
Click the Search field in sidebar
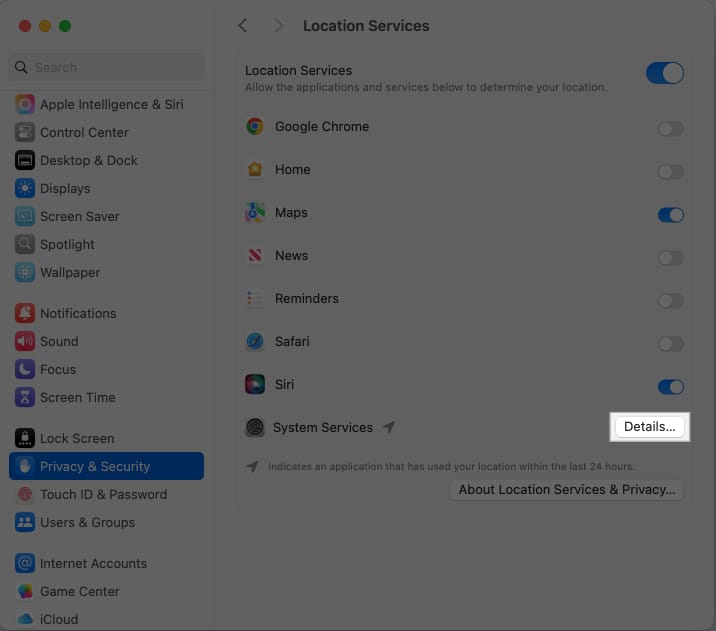pos(106,67)
